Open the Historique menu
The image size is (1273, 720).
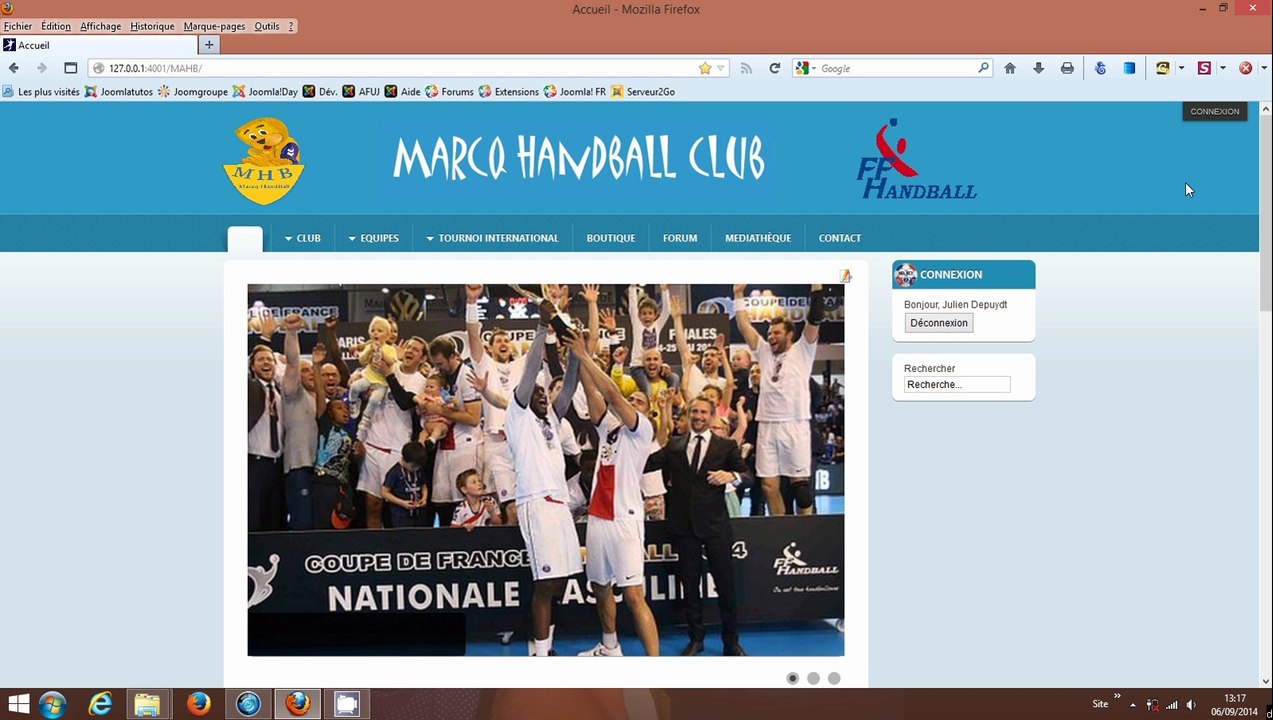point(152,26)
